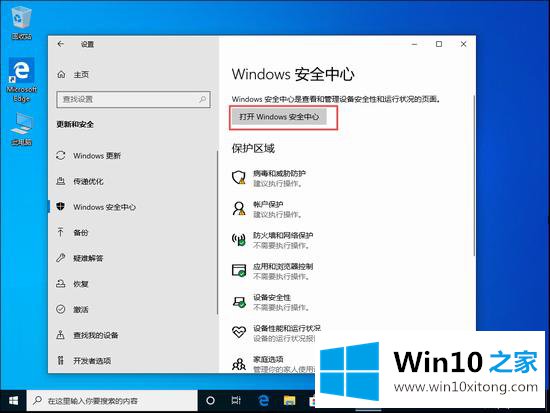This screenshot has width=550, height=413.
Task: Open 应用和浏览器控制 window icon
Action: (239, 270)
